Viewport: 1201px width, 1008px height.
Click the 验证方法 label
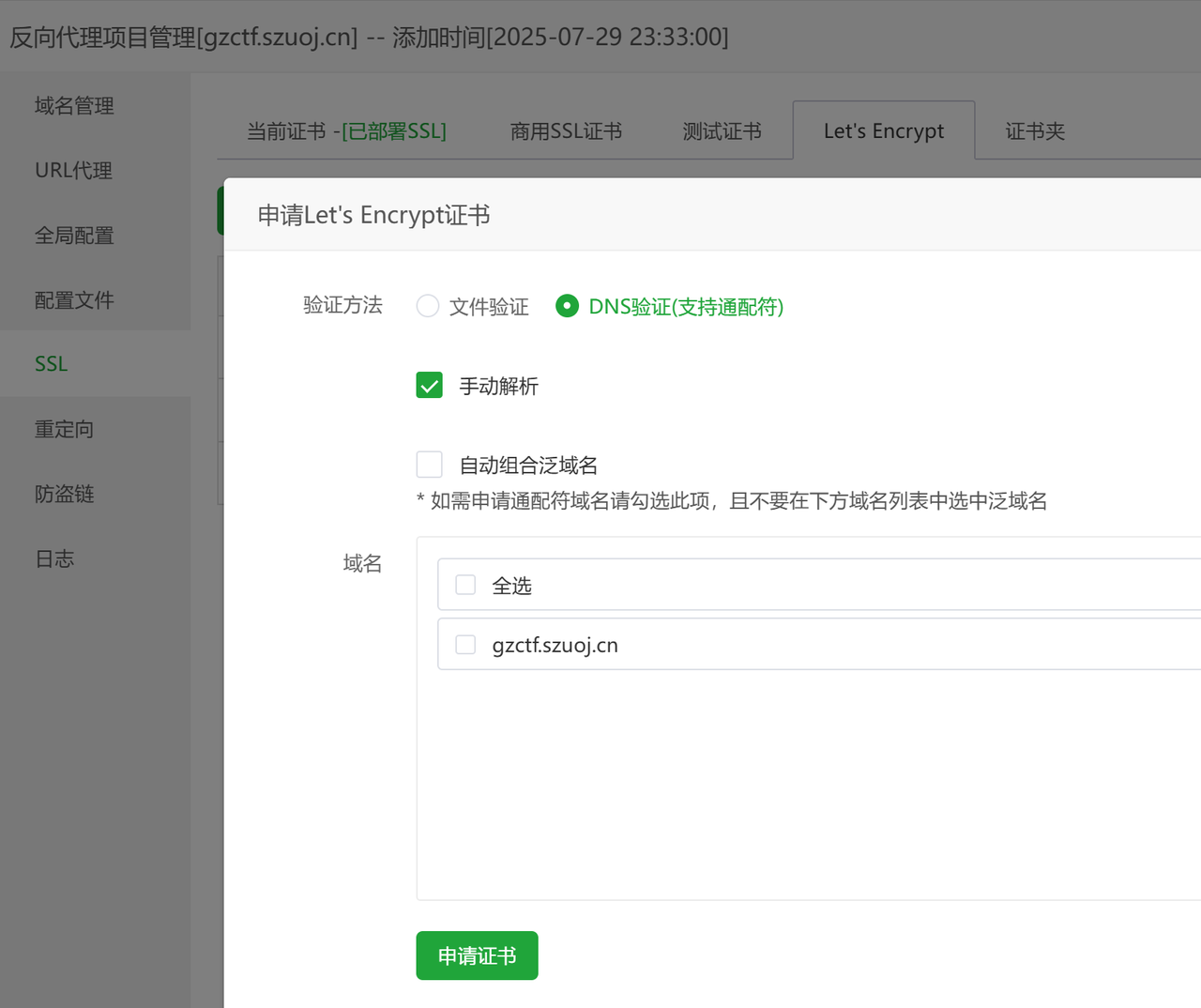tap(342, 305)
